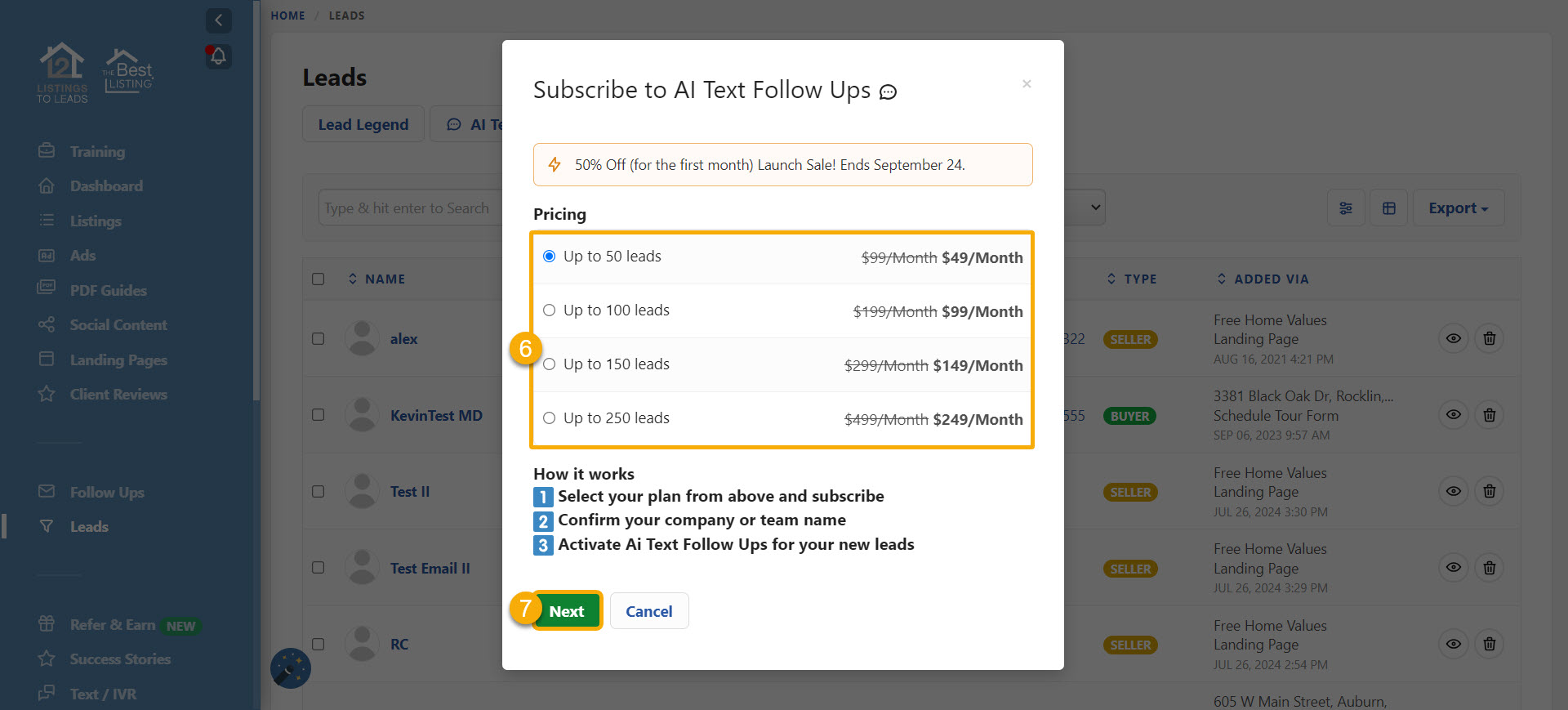Delete the Test II lead with trash icon

click(1489, 491)
